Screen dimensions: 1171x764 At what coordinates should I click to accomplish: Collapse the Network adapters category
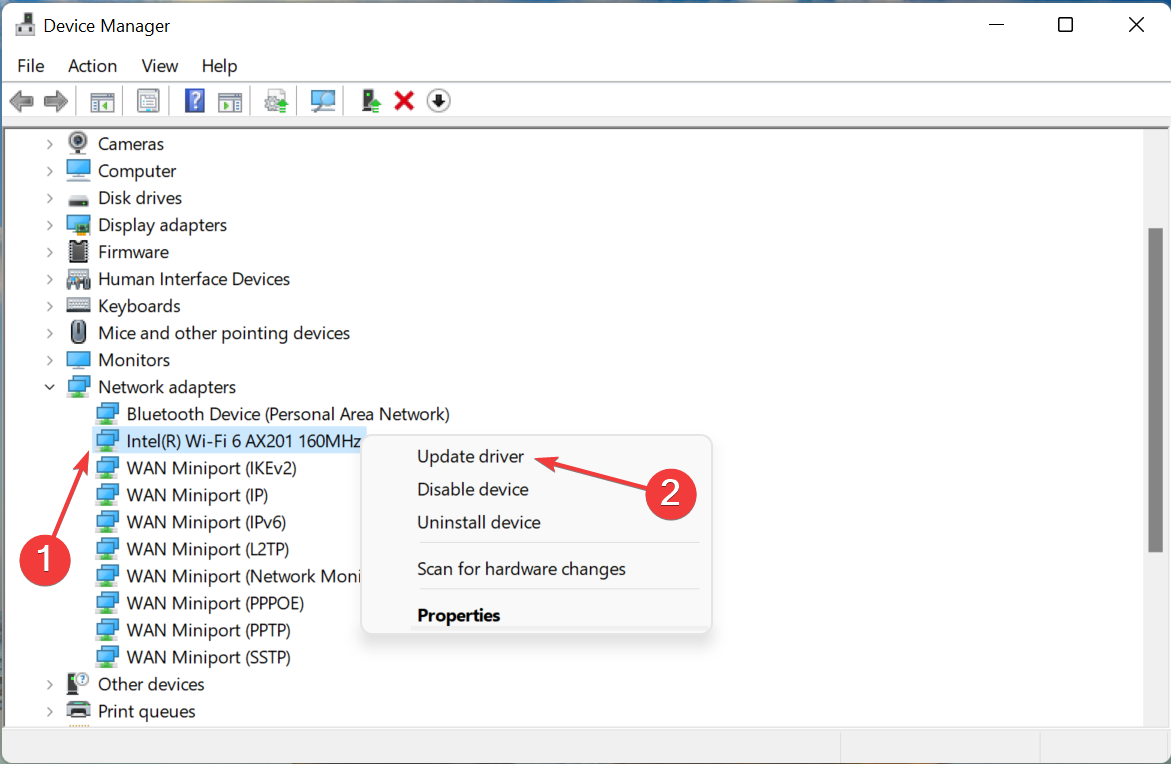[x=49, y=387]
